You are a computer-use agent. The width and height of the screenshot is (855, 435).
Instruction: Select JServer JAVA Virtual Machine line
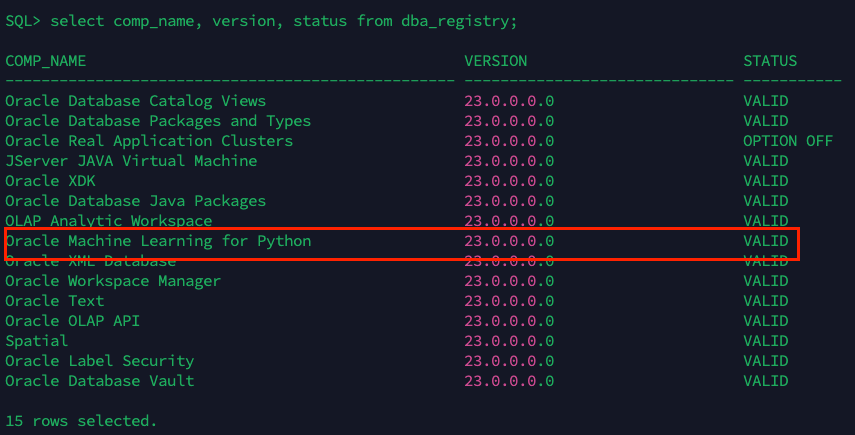pyautogui.click(x=131, y=161)
